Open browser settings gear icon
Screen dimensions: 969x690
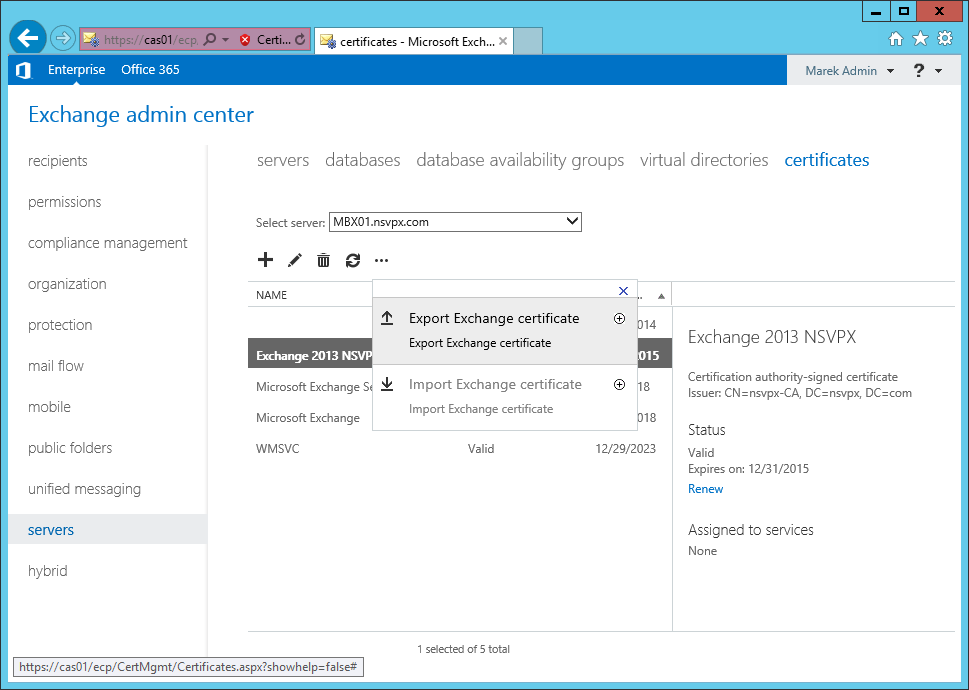[x=945, y=39]
